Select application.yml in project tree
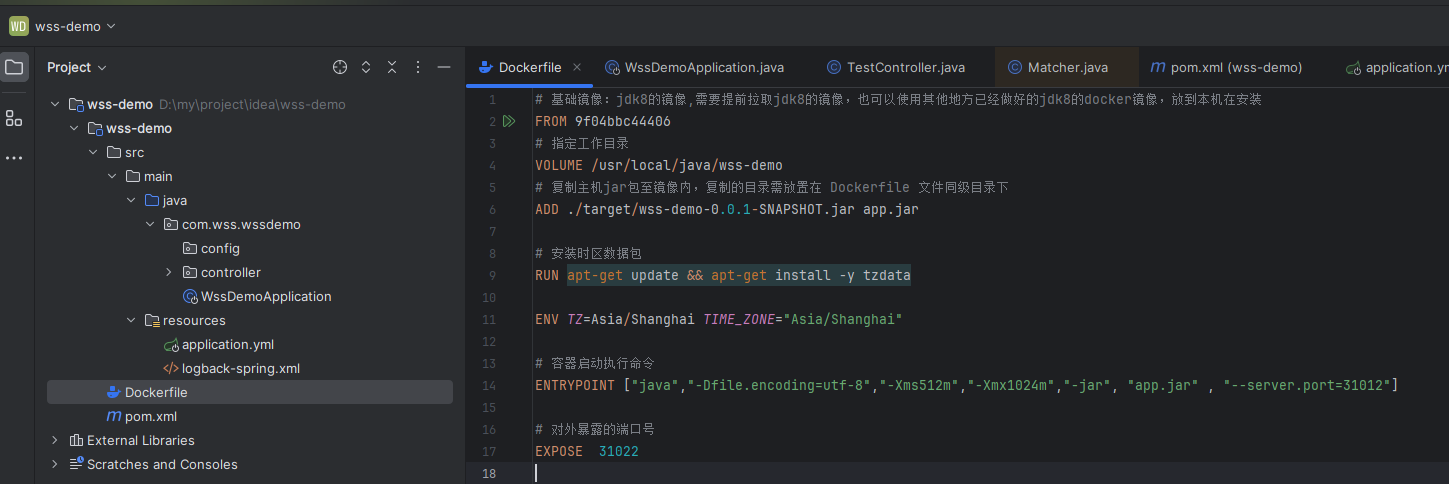The image size is (1449, 484). (227, 344)
